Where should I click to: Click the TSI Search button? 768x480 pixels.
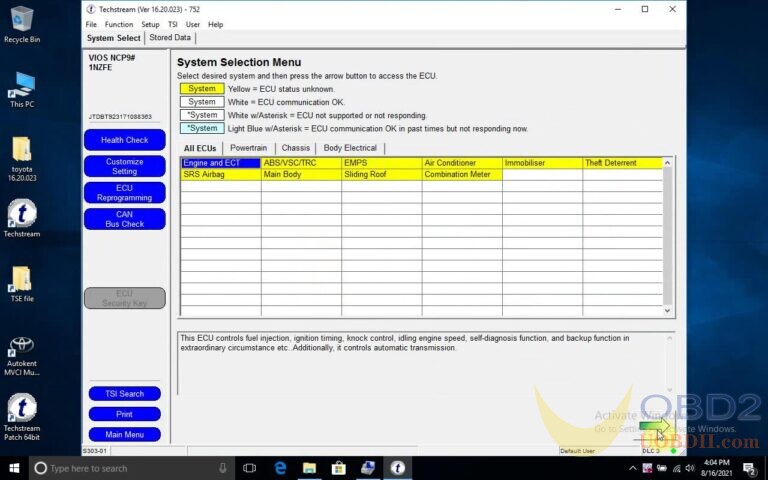[x=124, y=394]
